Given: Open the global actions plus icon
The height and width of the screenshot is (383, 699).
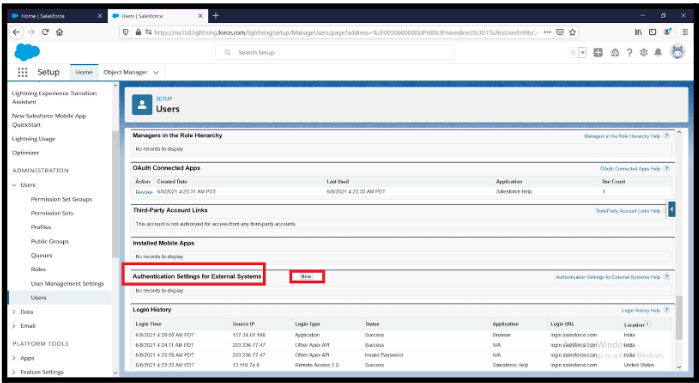Looking at the screenshot, I should point(598,53).
